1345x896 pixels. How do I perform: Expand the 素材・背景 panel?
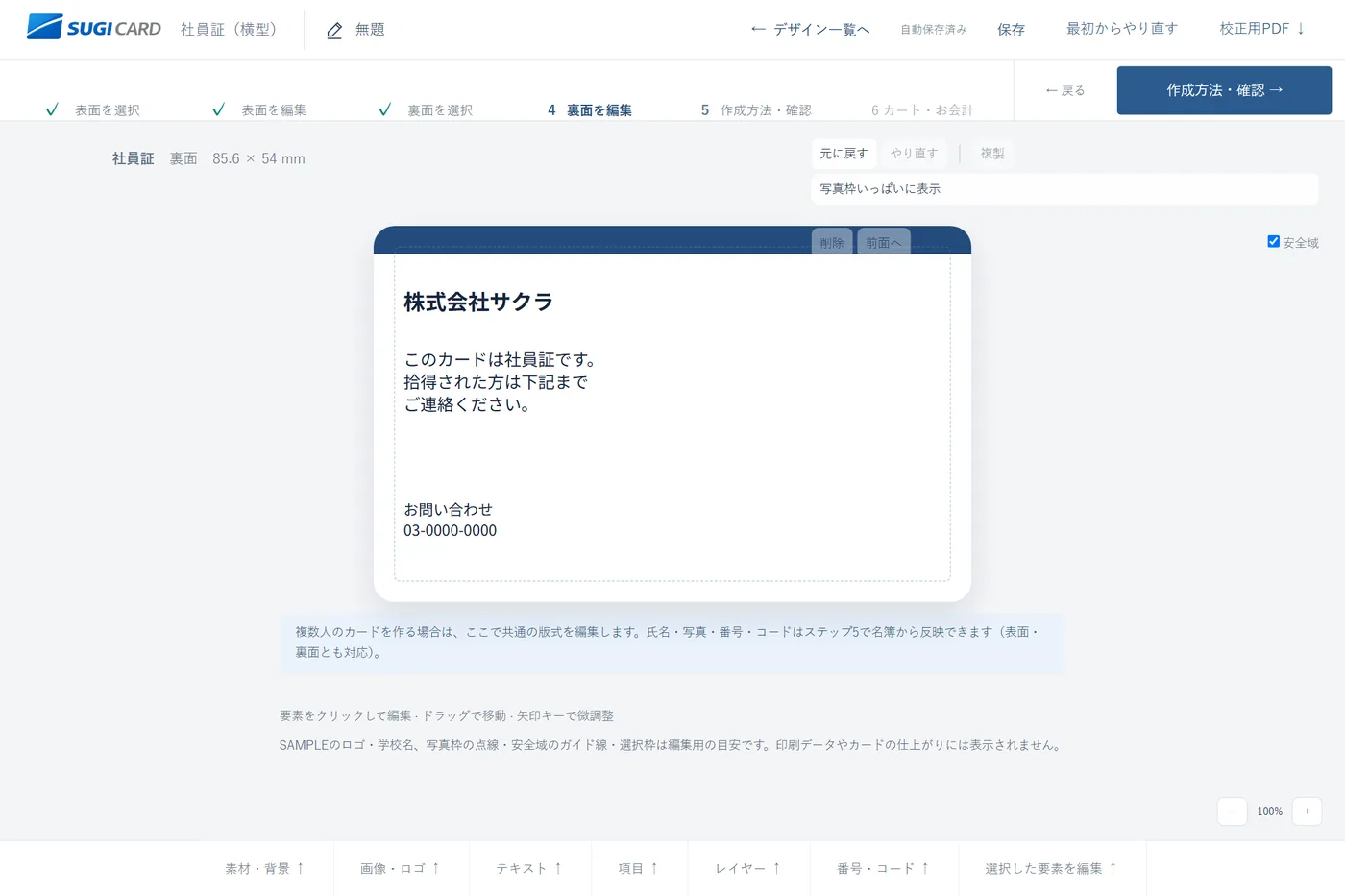tap(265, 868)
